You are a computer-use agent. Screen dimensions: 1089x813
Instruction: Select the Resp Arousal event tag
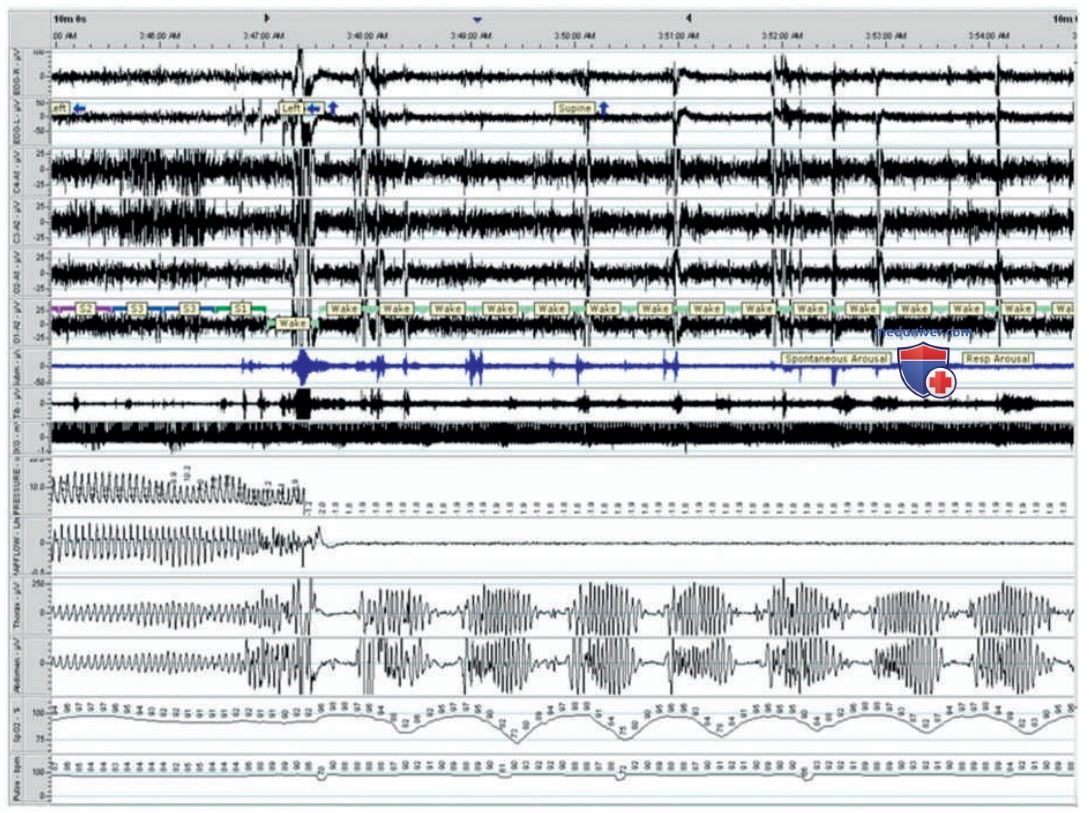997,358
